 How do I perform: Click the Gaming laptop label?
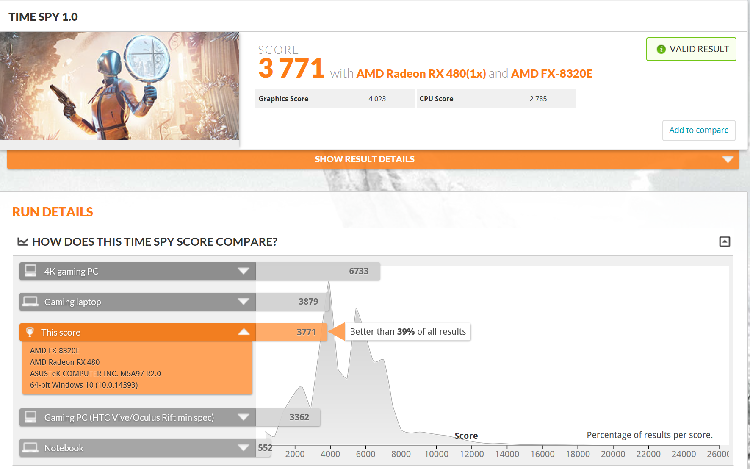coord(73,302)
